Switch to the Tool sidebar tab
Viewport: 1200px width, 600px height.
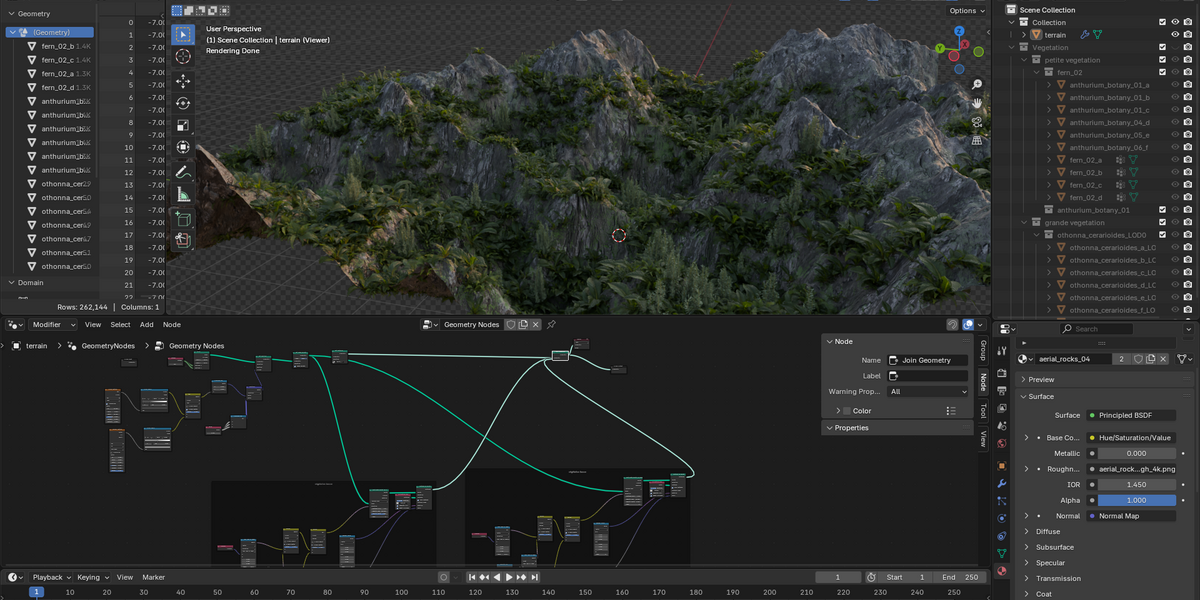983,411
